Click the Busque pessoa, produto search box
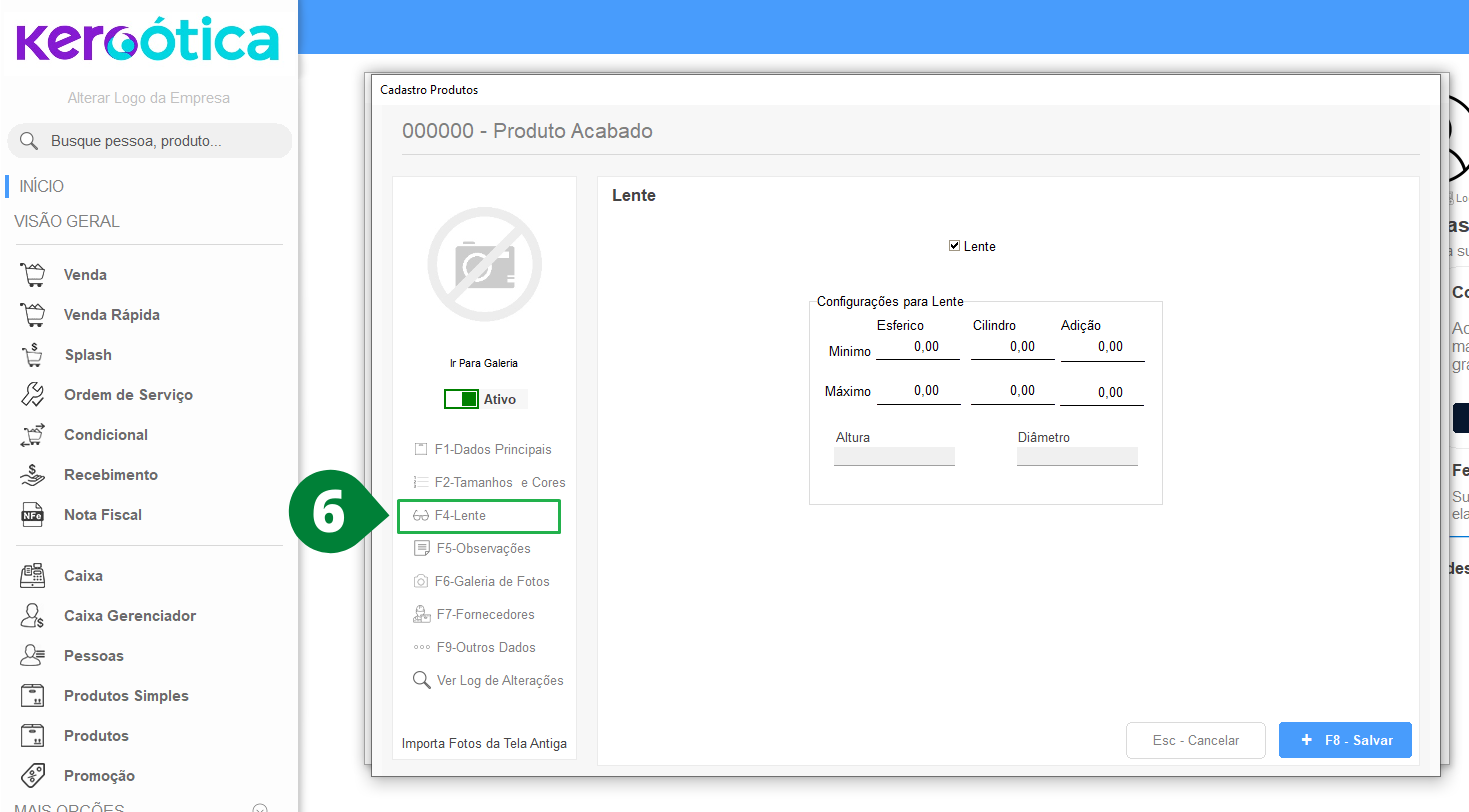The image size is (1469, 812). coord(150,141)
